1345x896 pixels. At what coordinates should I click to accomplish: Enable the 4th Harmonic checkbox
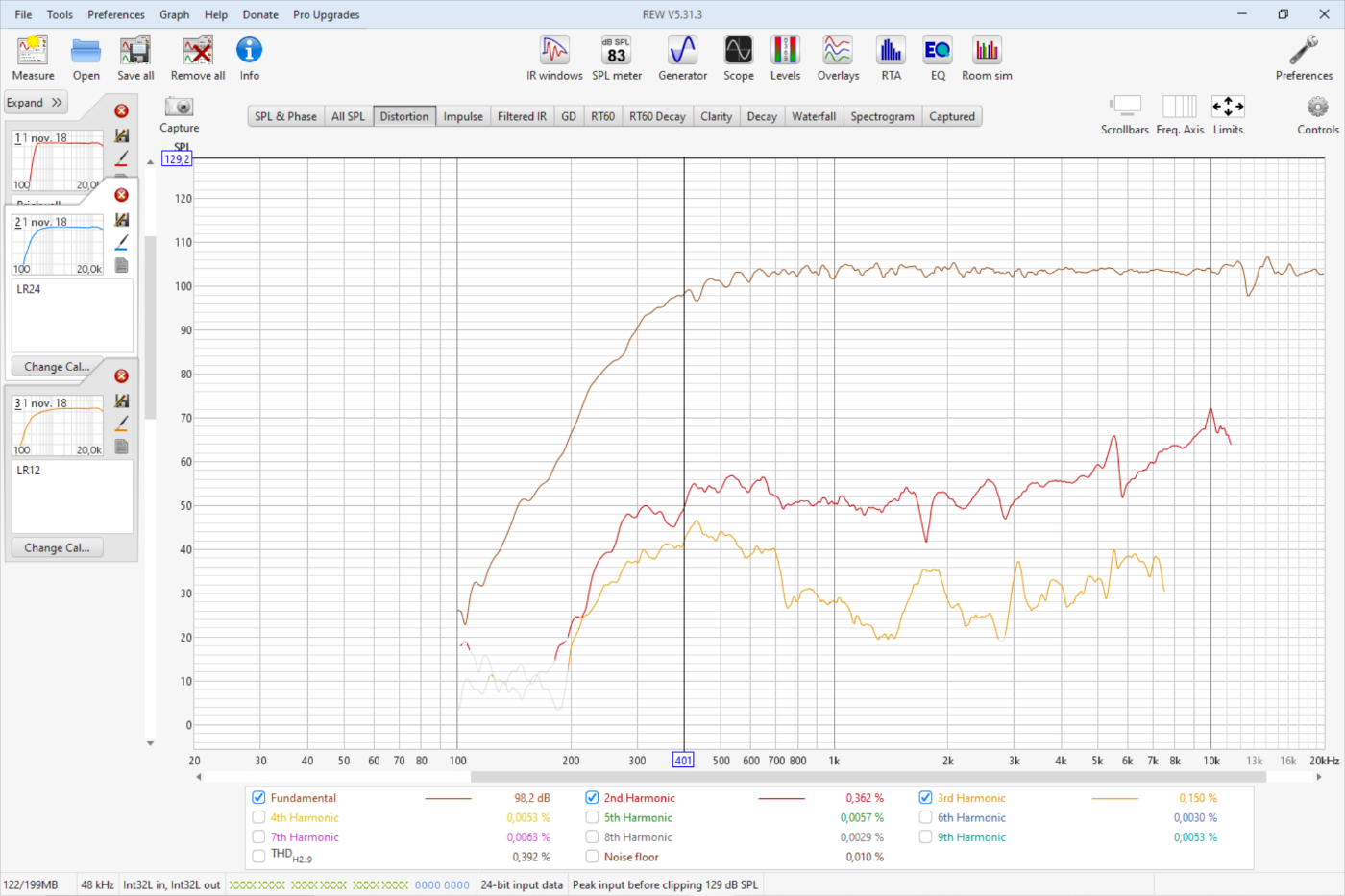[258, 818]
